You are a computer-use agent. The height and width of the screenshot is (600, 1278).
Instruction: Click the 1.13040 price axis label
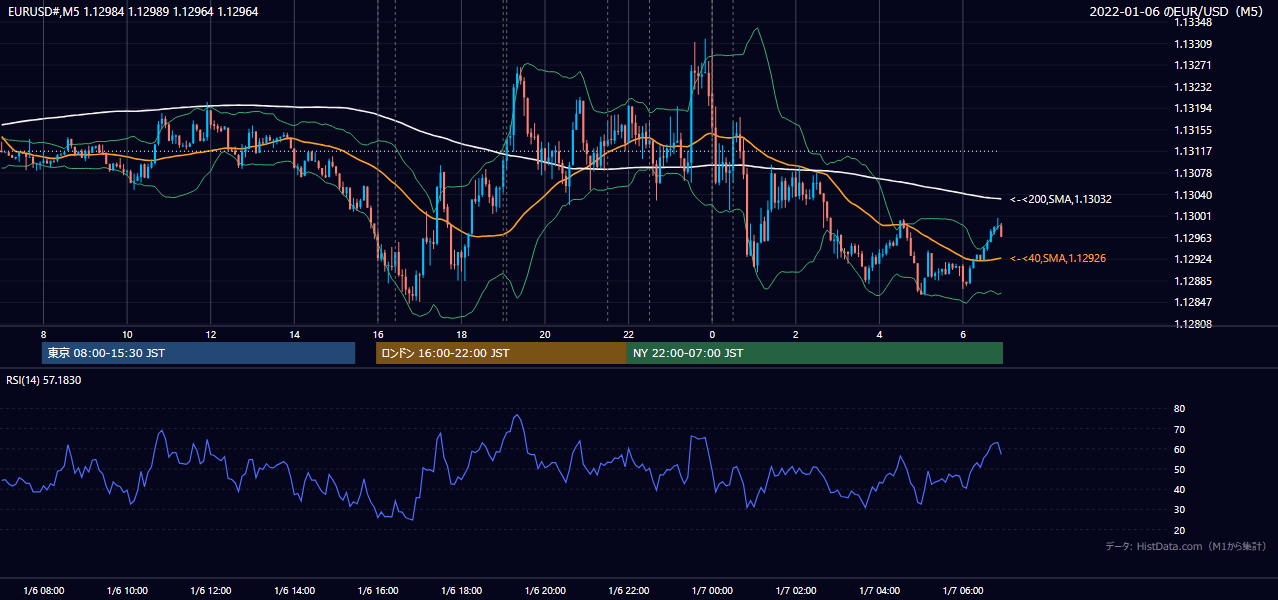pyautogui.click(x=1193, y=195)
